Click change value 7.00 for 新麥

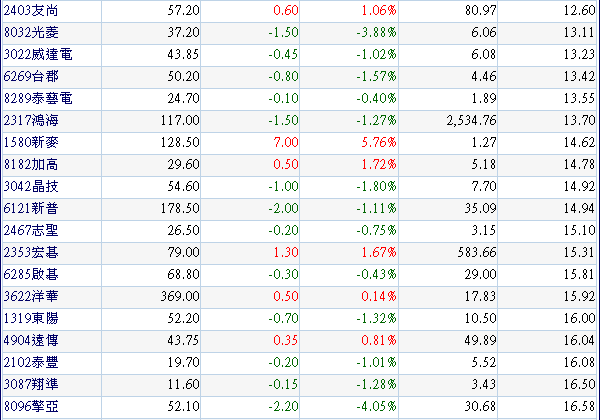(286, 142)
